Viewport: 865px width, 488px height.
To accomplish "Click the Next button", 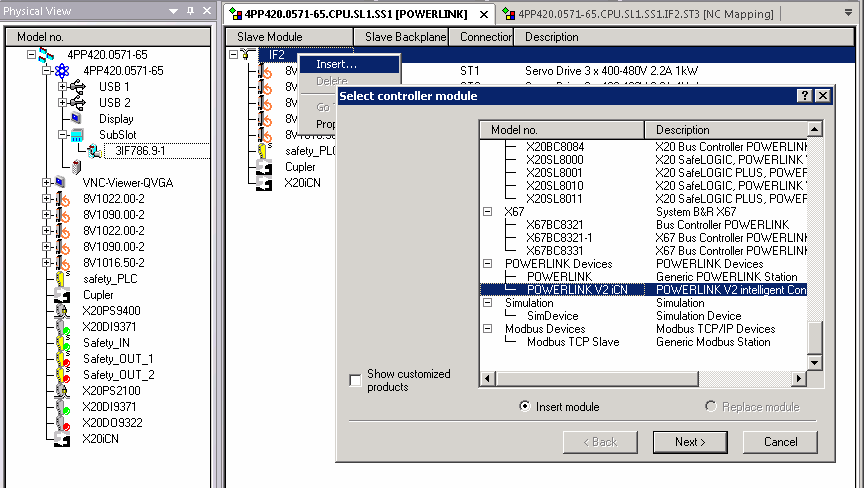I will (690, 442).
